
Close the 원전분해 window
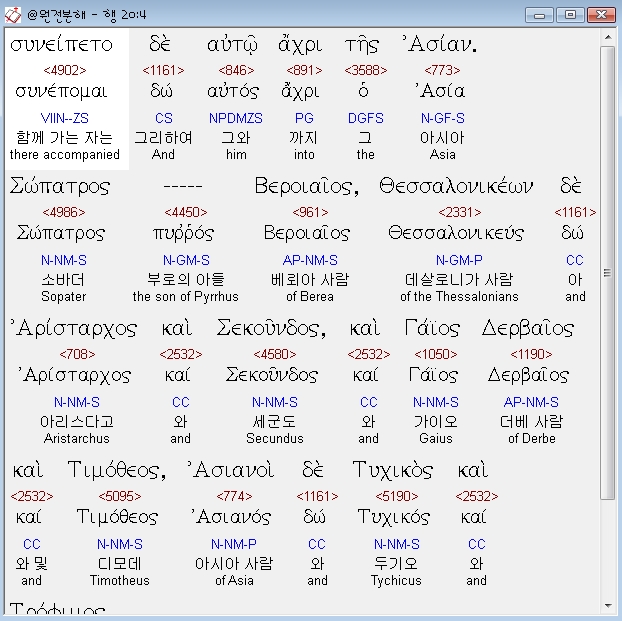coord(601,15)
